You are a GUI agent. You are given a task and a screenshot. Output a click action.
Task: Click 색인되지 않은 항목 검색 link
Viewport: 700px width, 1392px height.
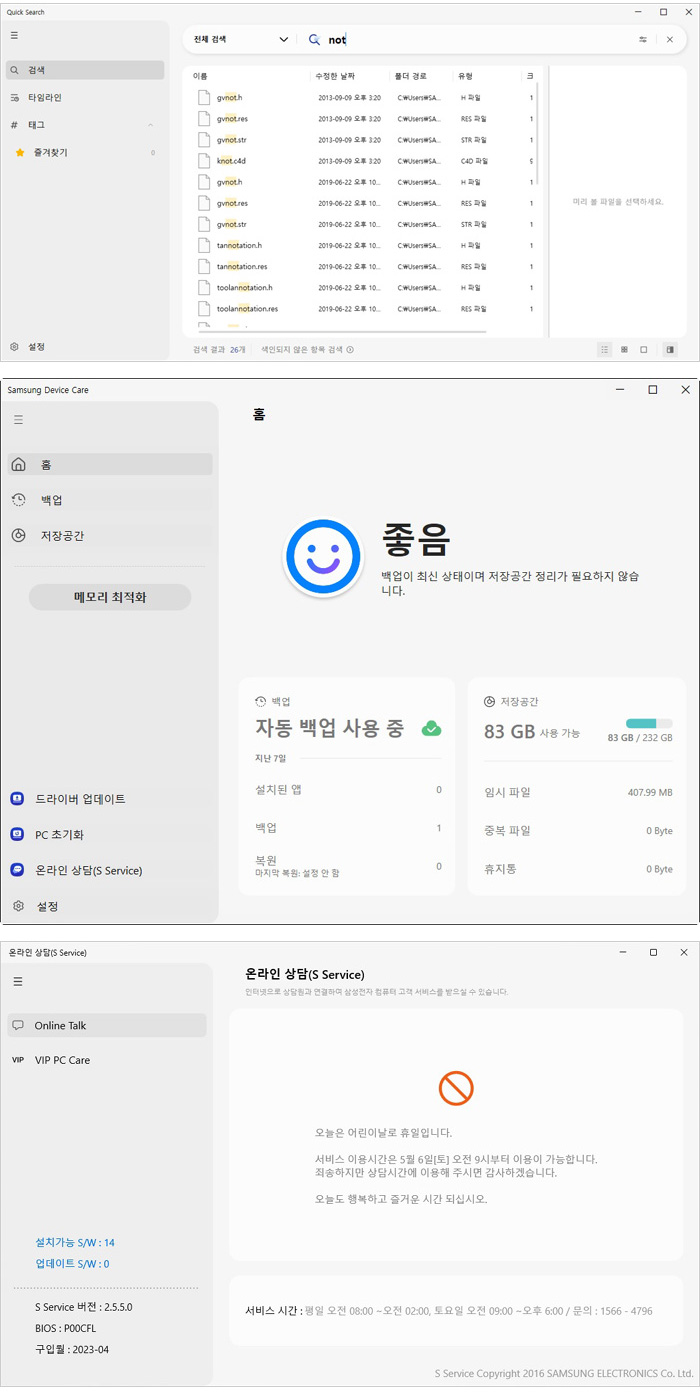pos(307,350)
